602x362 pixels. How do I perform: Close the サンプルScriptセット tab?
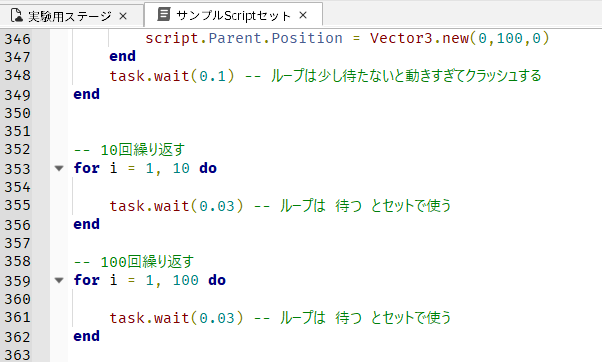click(303, 15)
